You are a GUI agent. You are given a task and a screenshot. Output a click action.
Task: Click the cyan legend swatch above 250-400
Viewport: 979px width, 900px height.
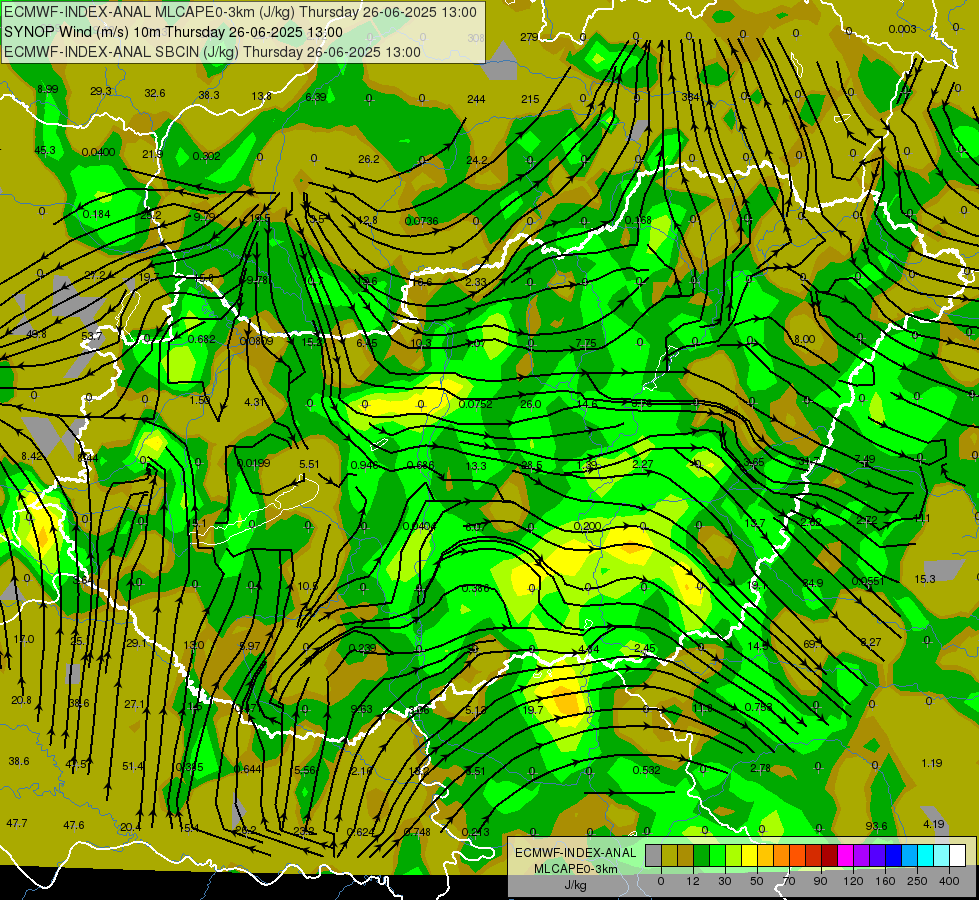point(927,855)
